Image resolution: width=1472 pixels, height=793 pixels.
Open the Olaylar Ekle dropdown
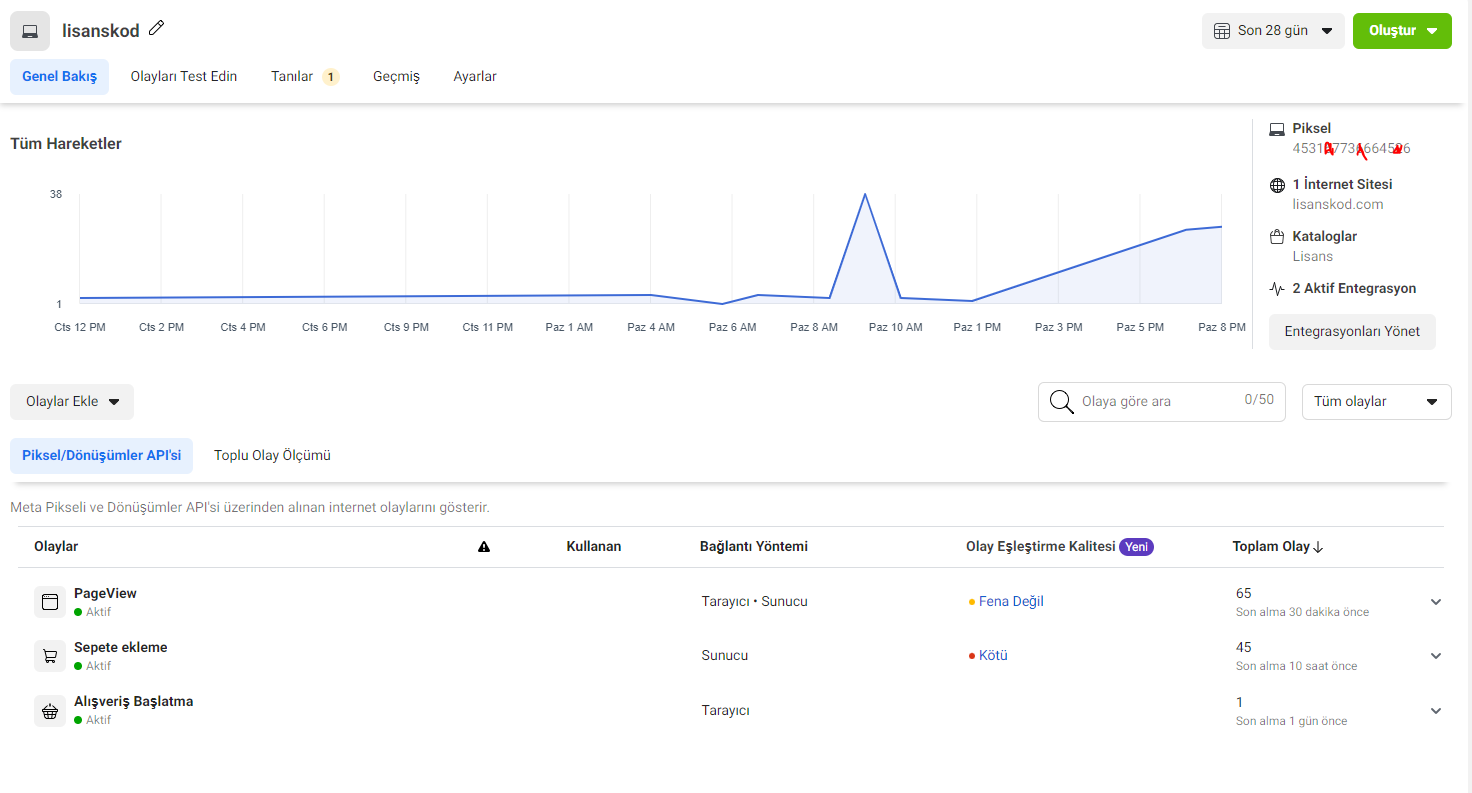coord(72,402)
